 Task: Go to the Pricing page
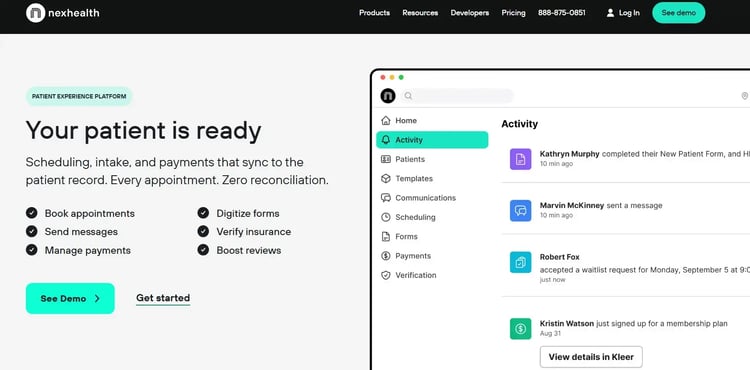tap(513, 13)
